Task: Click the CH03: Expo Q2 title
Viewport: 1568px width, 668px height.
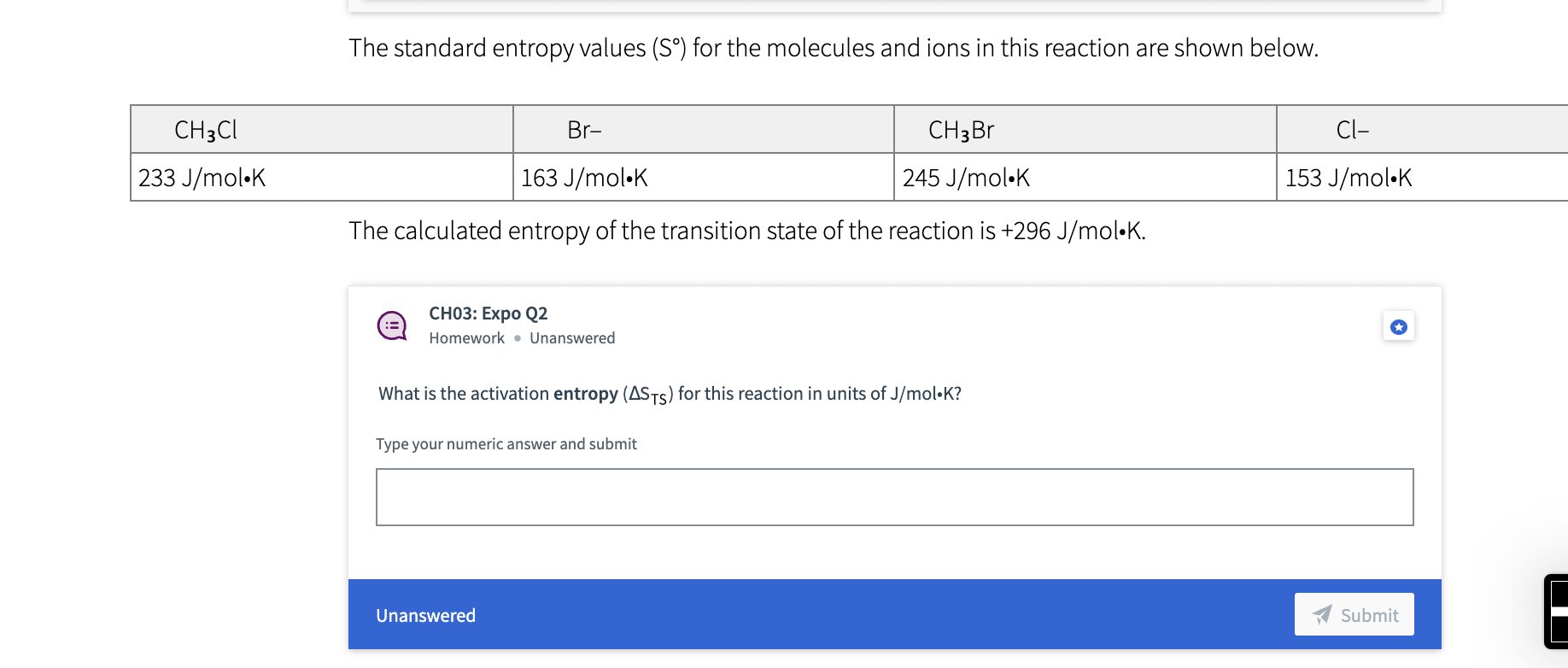Action: [487, 313]
